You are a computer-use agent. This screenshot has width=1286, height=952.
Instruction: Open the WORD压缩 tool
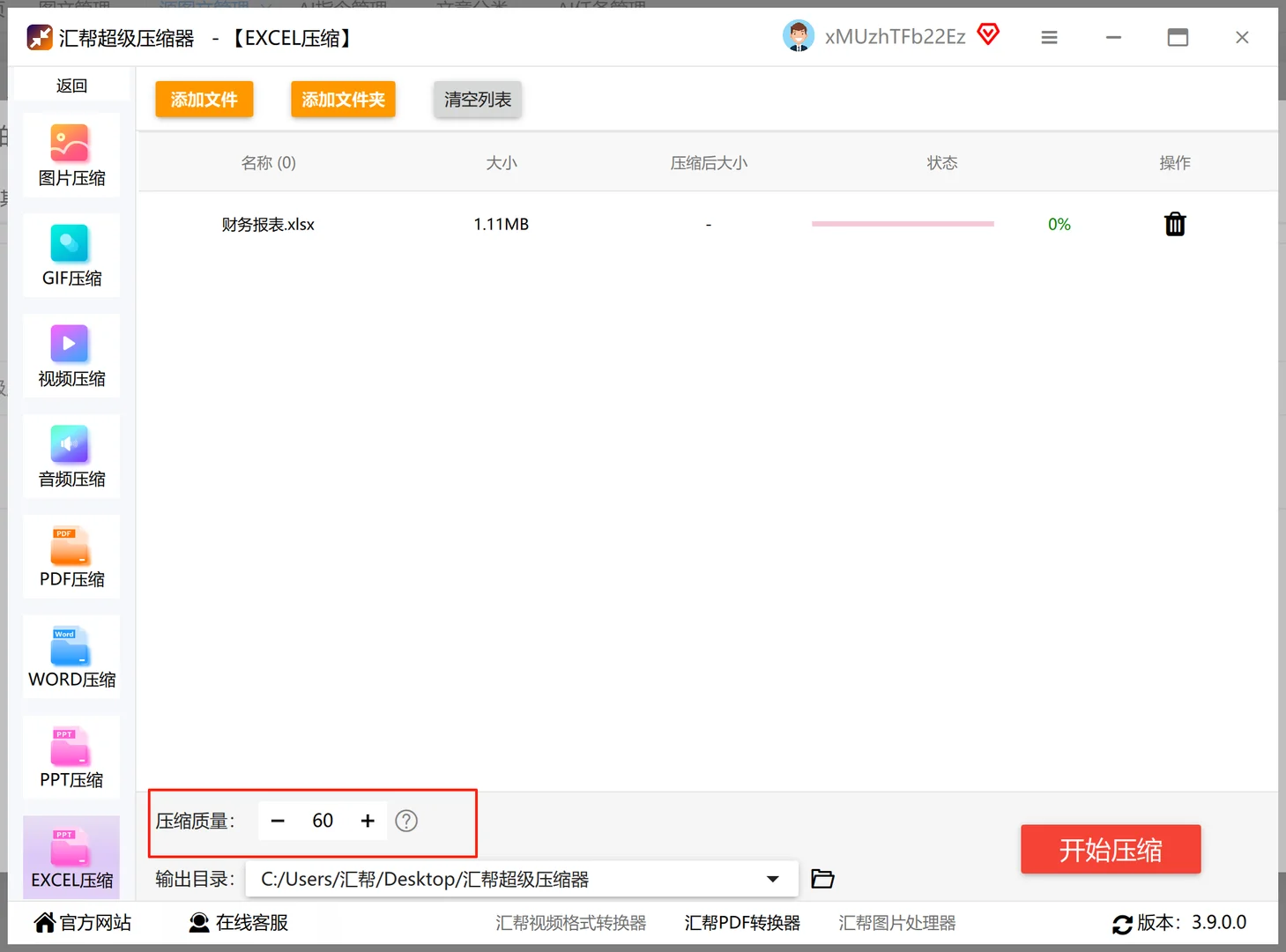coord(71,657)
